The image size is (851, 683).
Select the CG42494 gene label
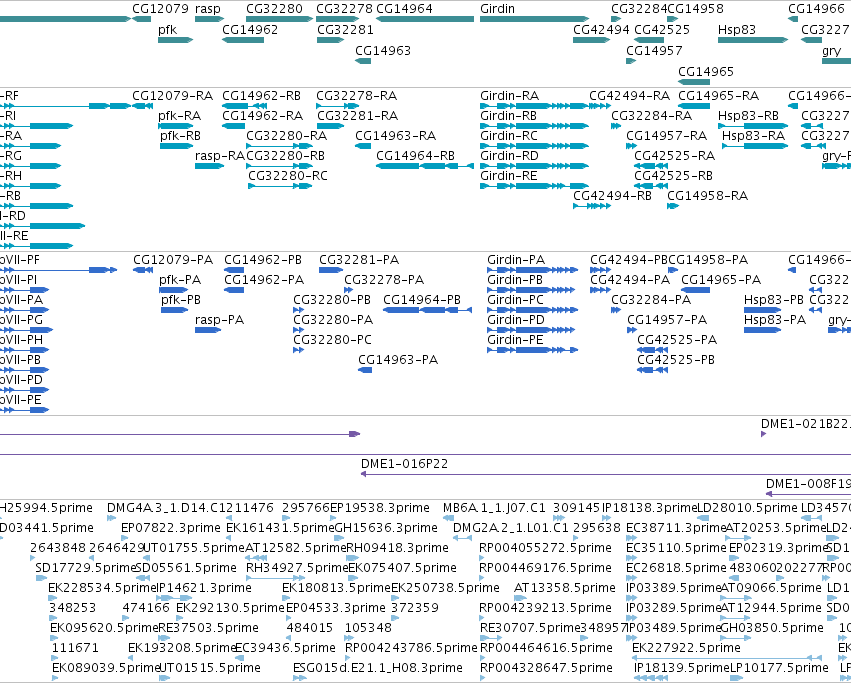[601, 29]
